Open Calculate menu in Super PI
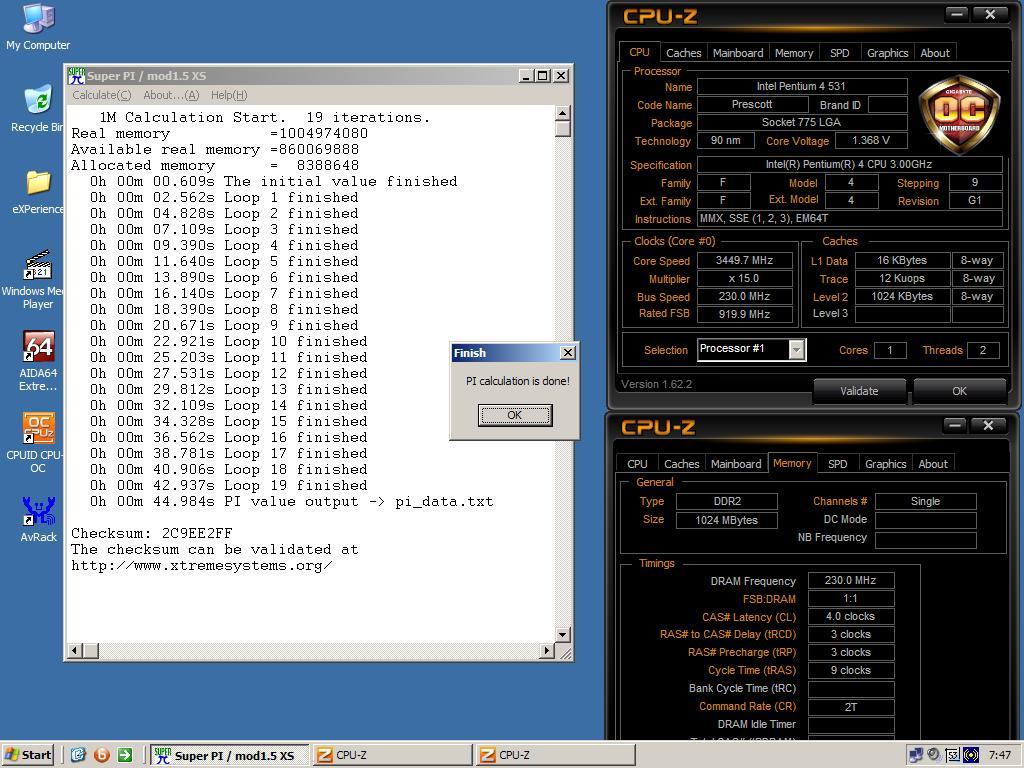Image resolution: width=1024 pixels, height=768 pixels. tap(101, 95)
